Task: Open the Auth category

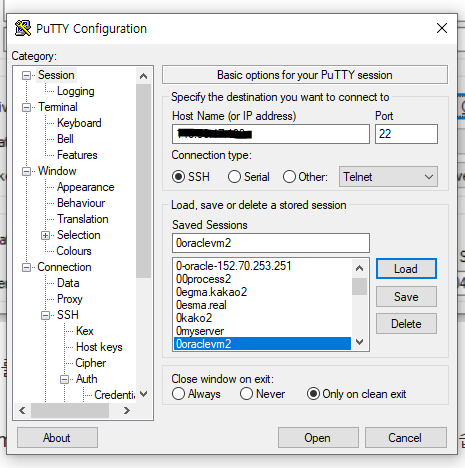Action: tap(86, 379)
